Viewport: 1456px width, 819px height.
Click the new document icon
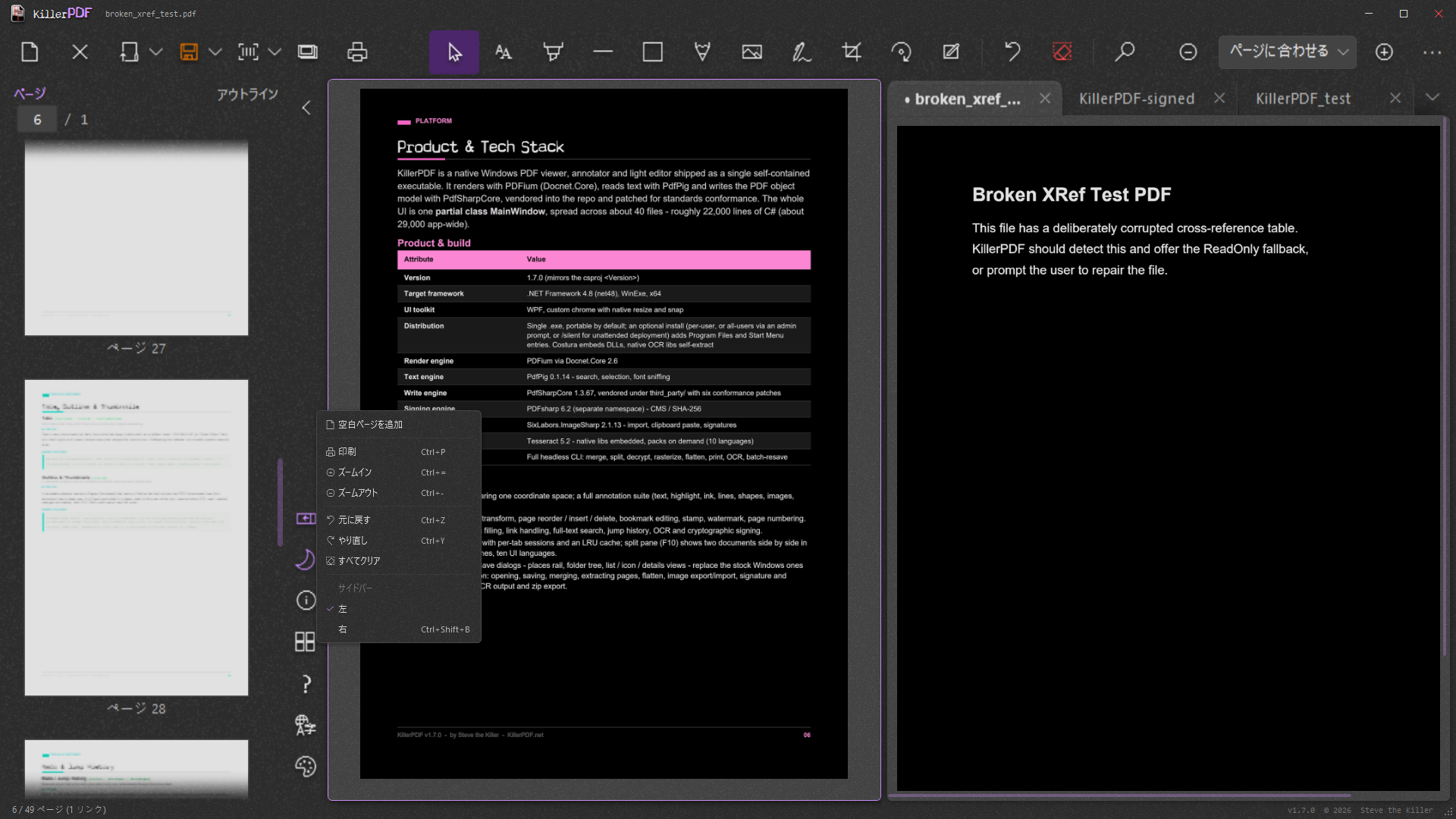[30, 52]
